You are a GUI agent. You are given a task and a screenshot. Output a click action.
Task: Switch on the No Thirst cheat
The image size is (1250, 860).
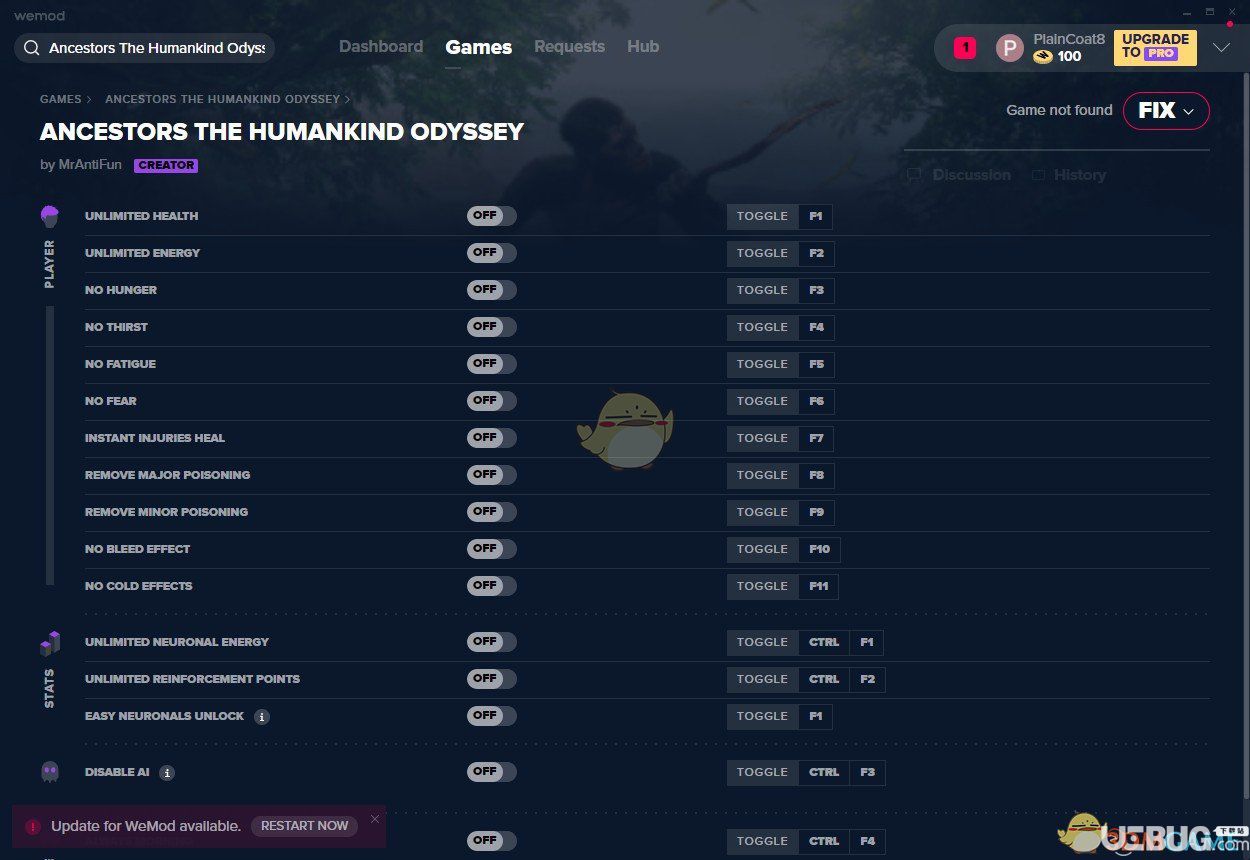coord(491,327)
